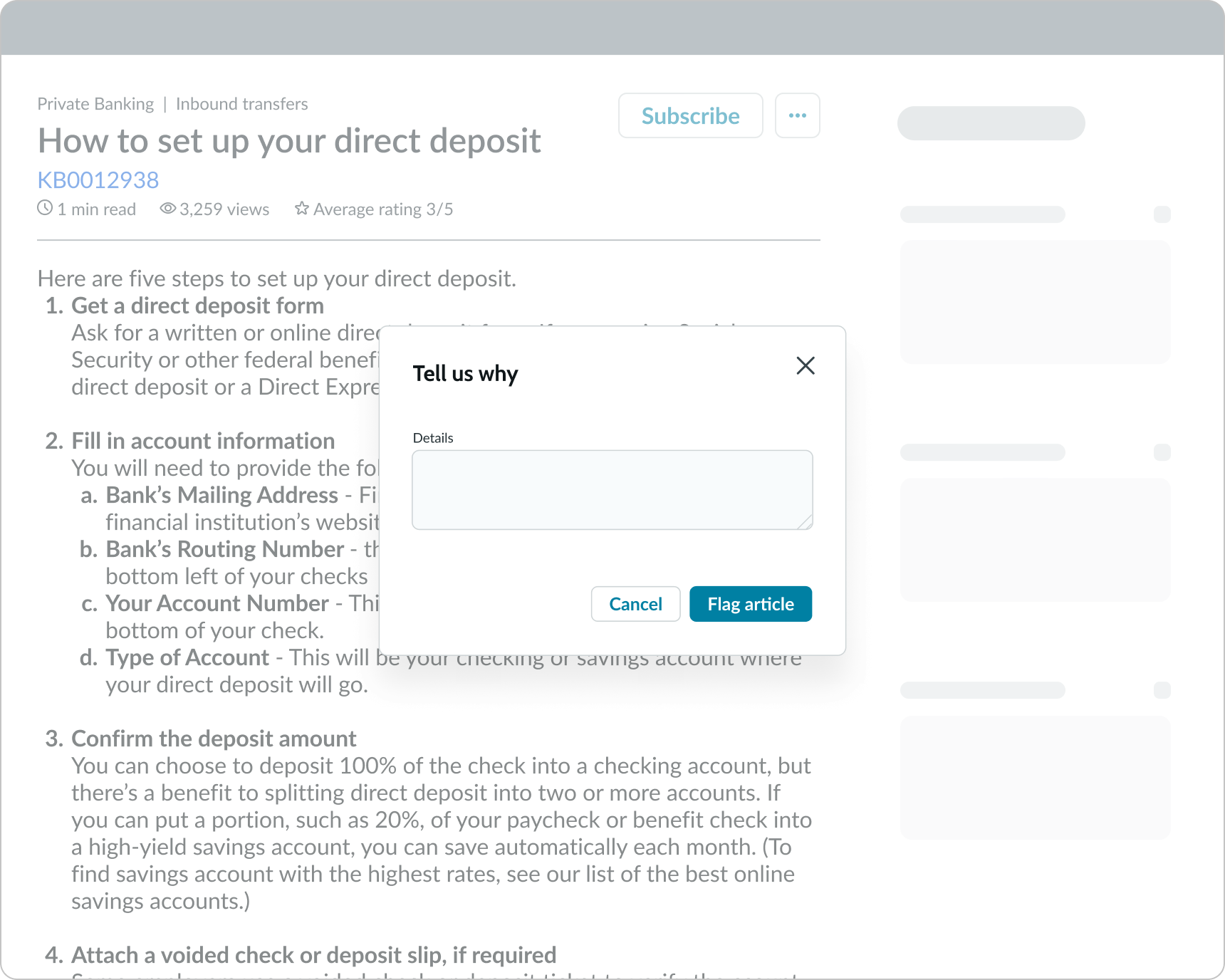This screenshot has height=980, width=1225.
Task: Navigate to Private Banking breadcrumb
Action: 95,103
